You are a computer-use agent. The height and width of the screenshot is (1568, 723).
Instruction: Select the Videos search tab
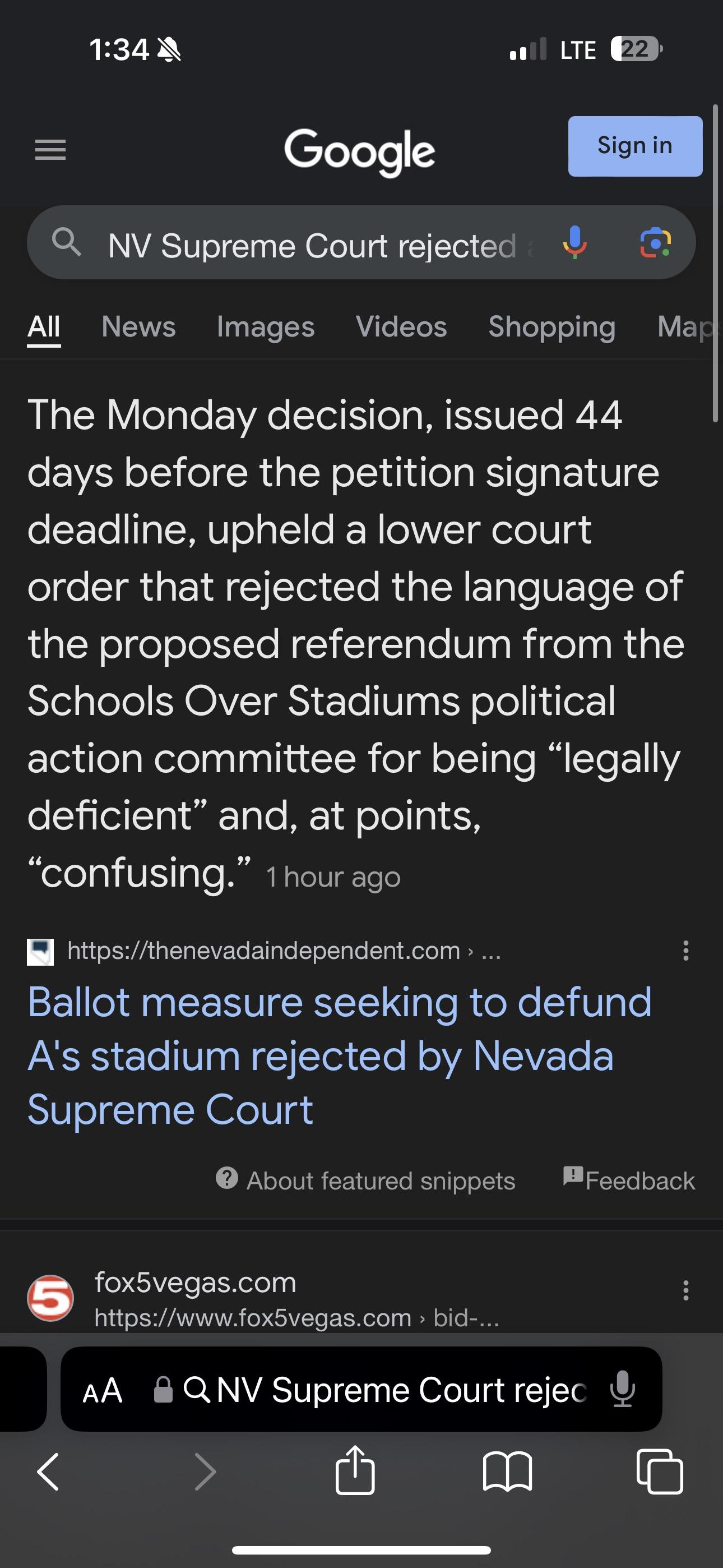tap(401, 327)
